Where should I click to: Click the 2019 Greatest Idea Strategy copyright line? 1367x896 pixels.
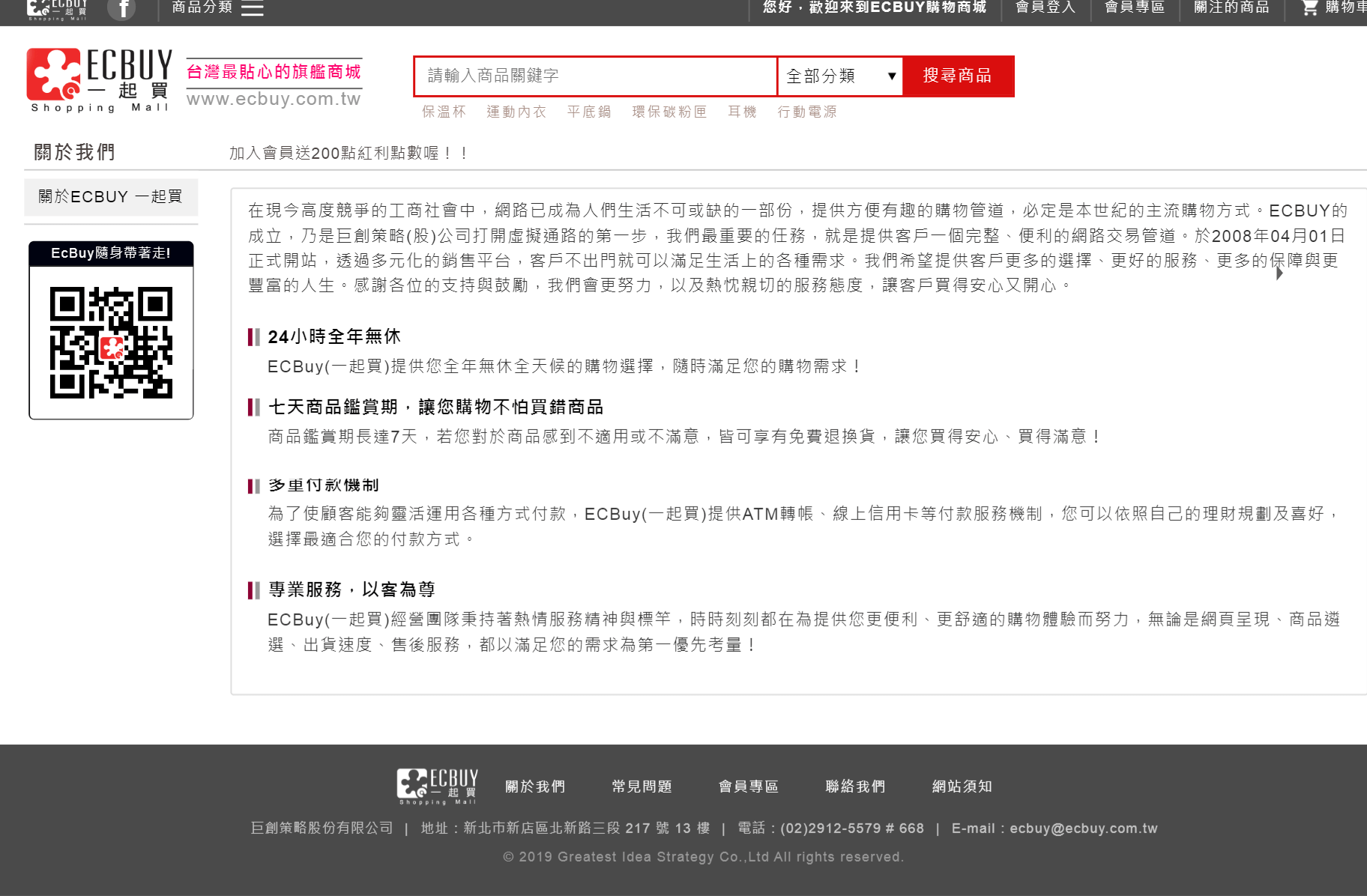[704, 857]
